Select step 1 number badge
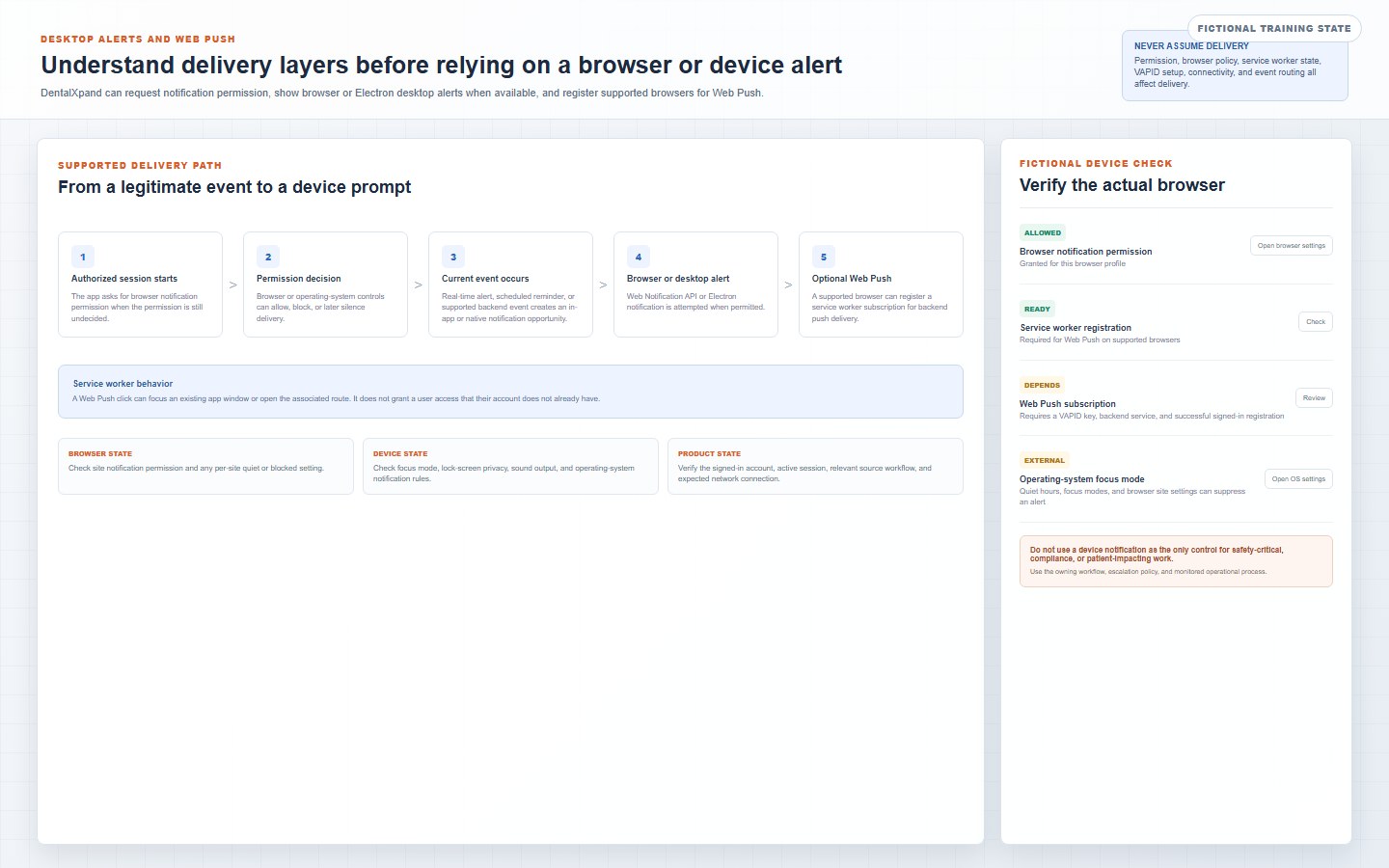This screenshot has width=1389, height=868. pos(83,257)
